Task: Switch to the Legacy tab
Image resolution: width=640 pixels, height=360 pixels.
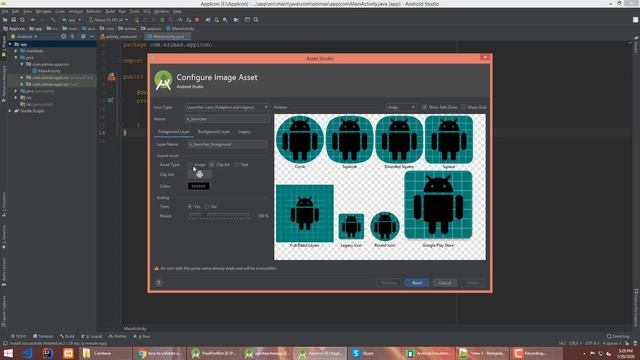Action: pos(244,132)
